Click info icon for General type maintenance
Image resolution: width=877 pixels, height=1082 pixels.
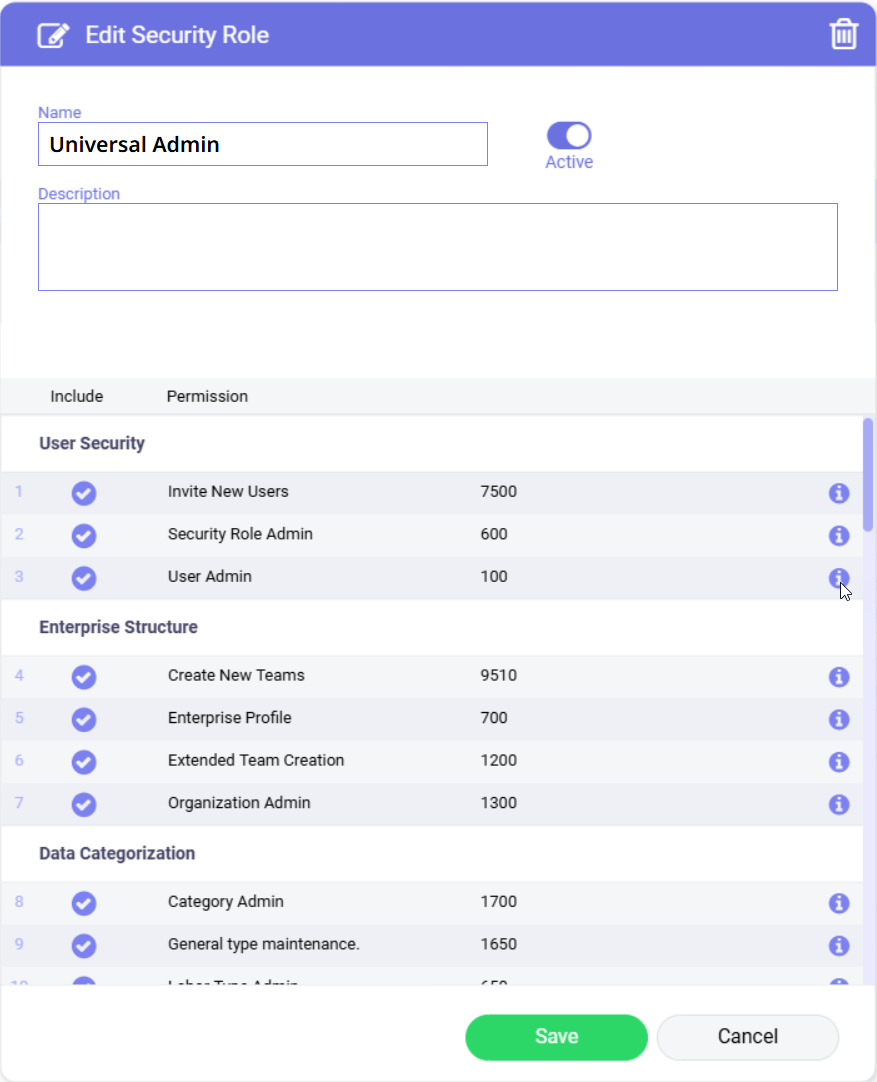click(x=839, y=945)
